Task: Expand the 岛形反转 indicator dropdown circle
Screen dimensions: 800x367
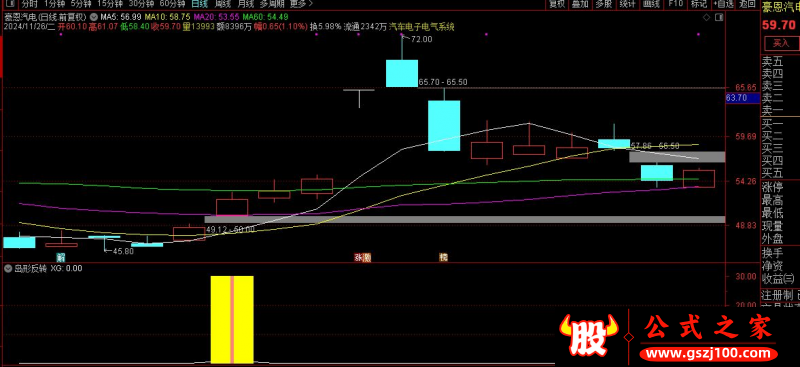Action: pyautogui.click(x=8, y=268)
